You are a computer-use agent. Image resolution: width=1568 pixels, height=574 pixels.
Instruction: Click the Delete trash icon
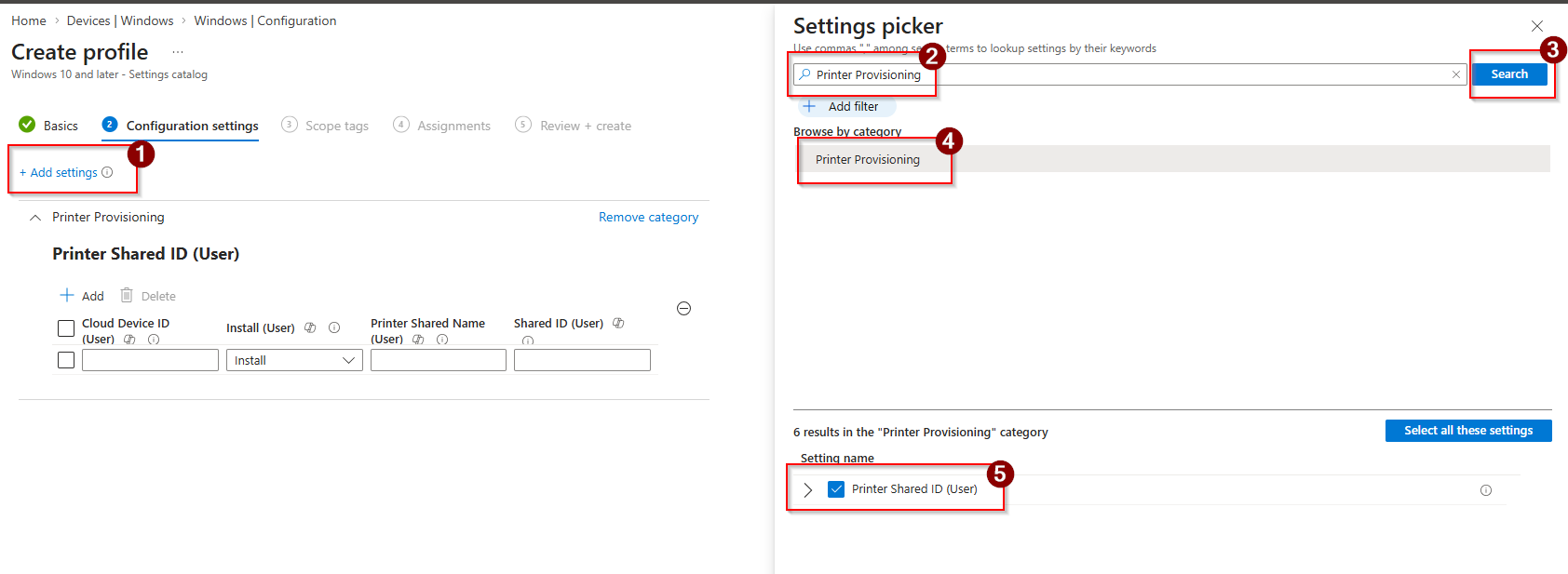point(127,296)
